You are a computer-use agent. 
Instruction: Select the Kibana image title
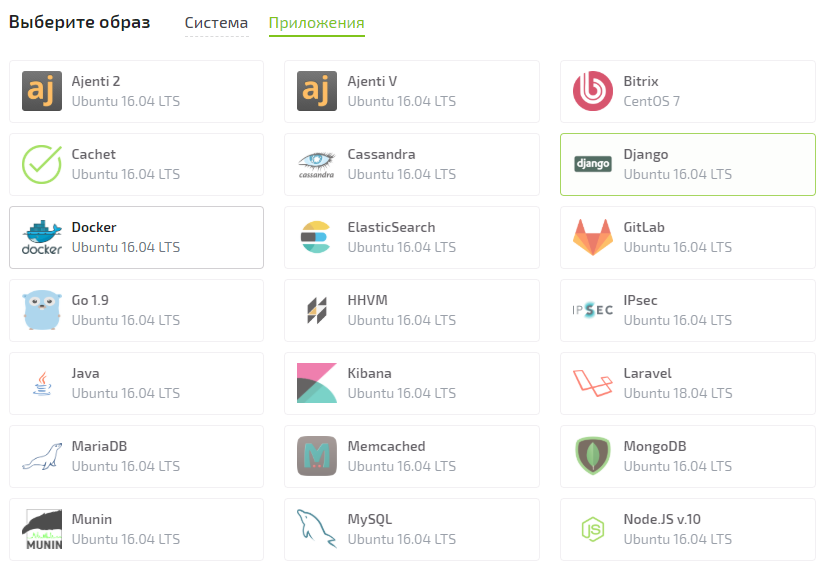(x=369, y=373)
